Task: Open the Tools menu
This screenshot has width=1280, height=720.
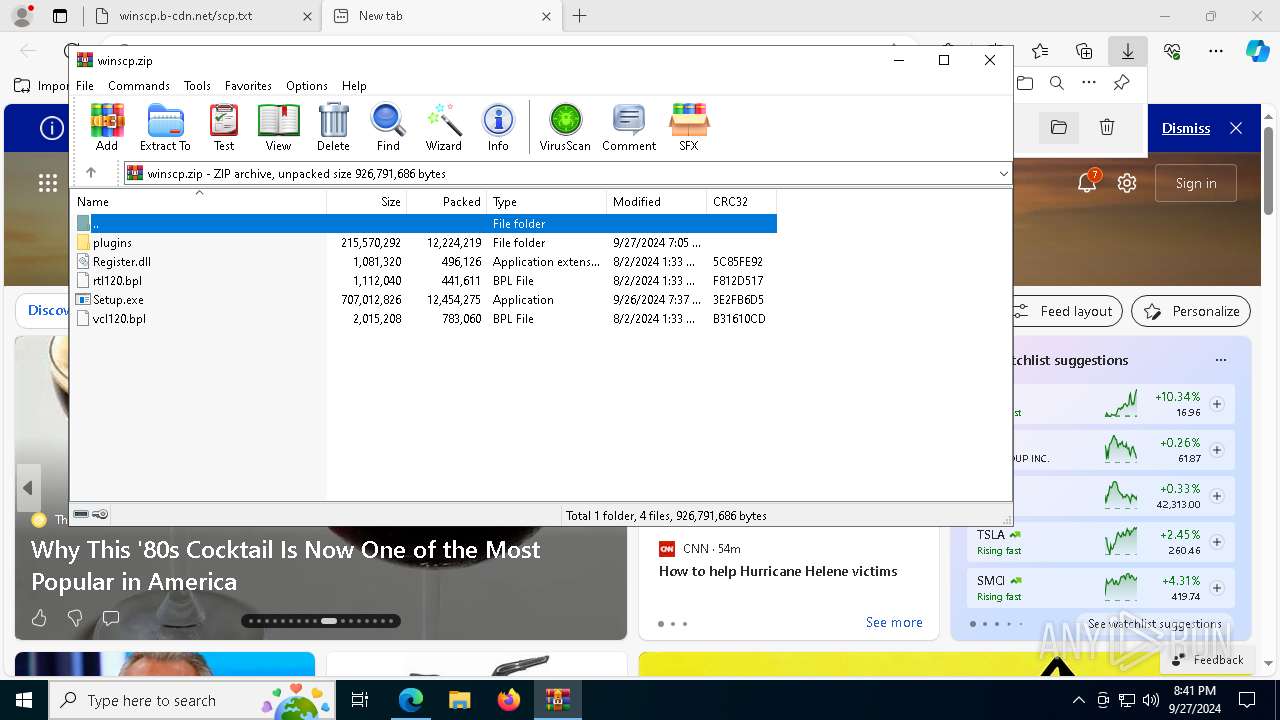Action: (197, 86)
